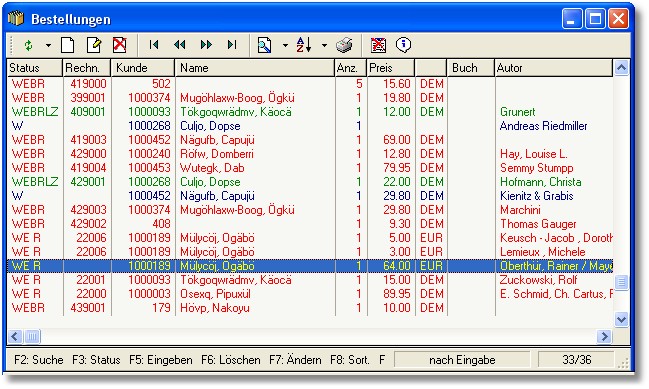The image size is (649, 389).
Task: Expand dropdown next to search icon
Action: click(x=285, y=46)
